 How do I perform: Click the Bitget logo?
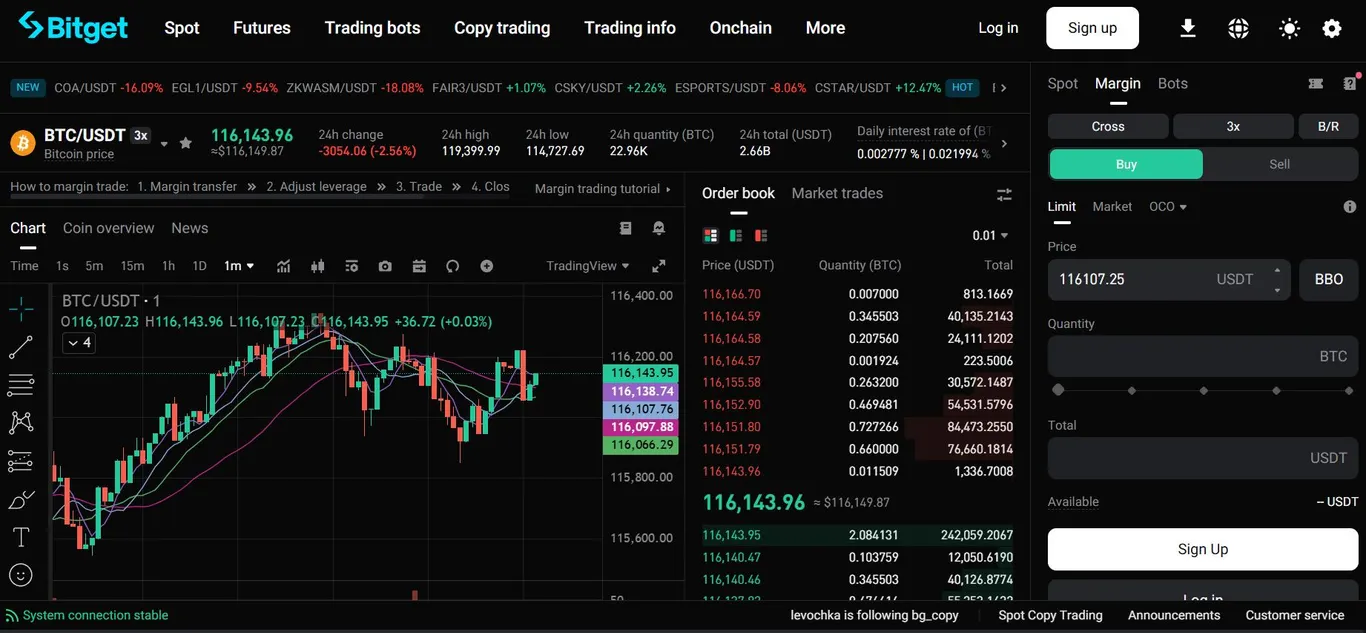73,27
